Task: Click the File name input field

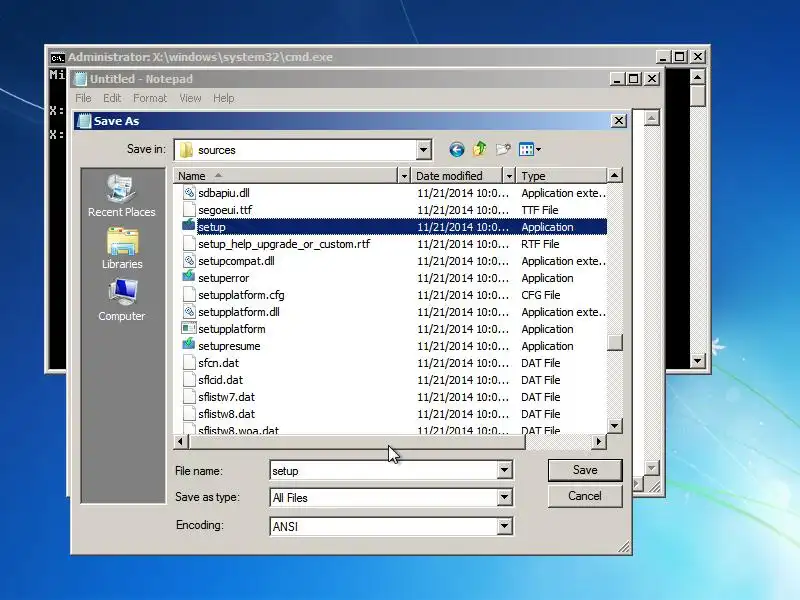Action: [x=384, y=470]
